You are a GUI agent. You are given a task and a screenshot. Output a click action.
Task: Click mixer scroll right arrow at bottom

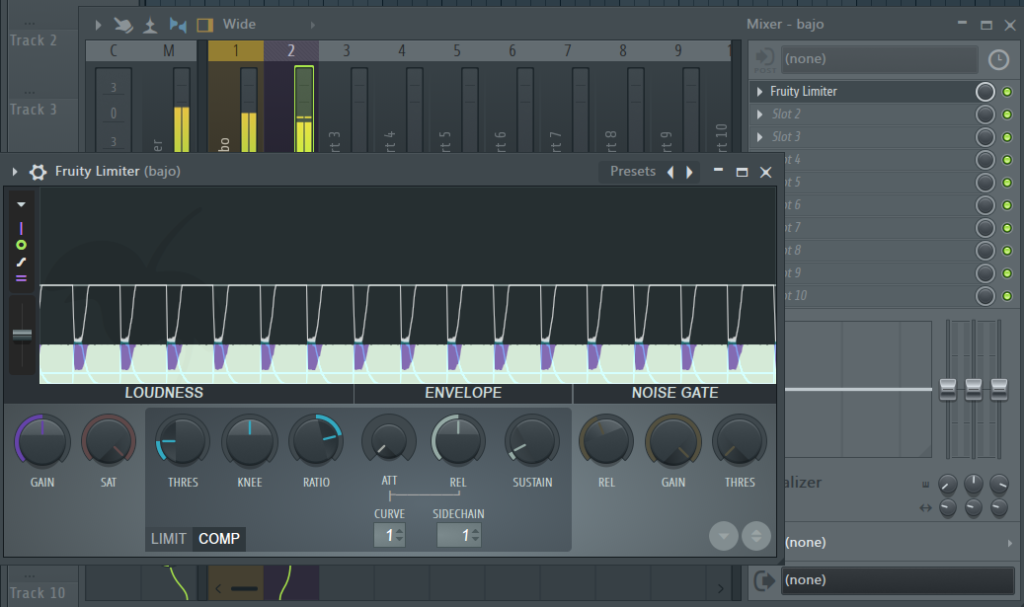[x=720, y=589]
